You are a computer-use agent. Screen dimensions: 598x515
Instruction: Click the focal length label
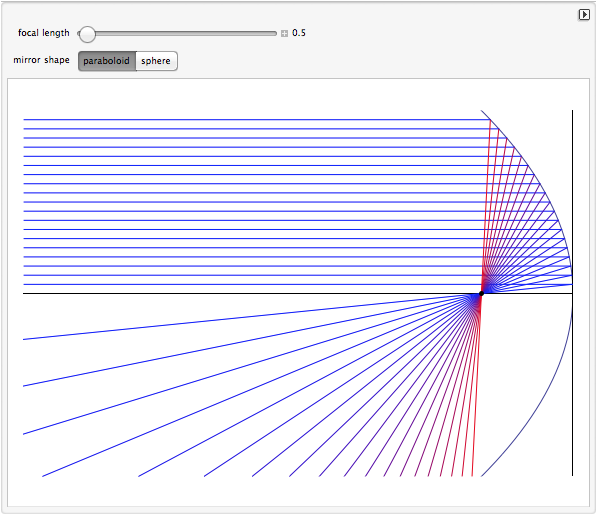43,33
